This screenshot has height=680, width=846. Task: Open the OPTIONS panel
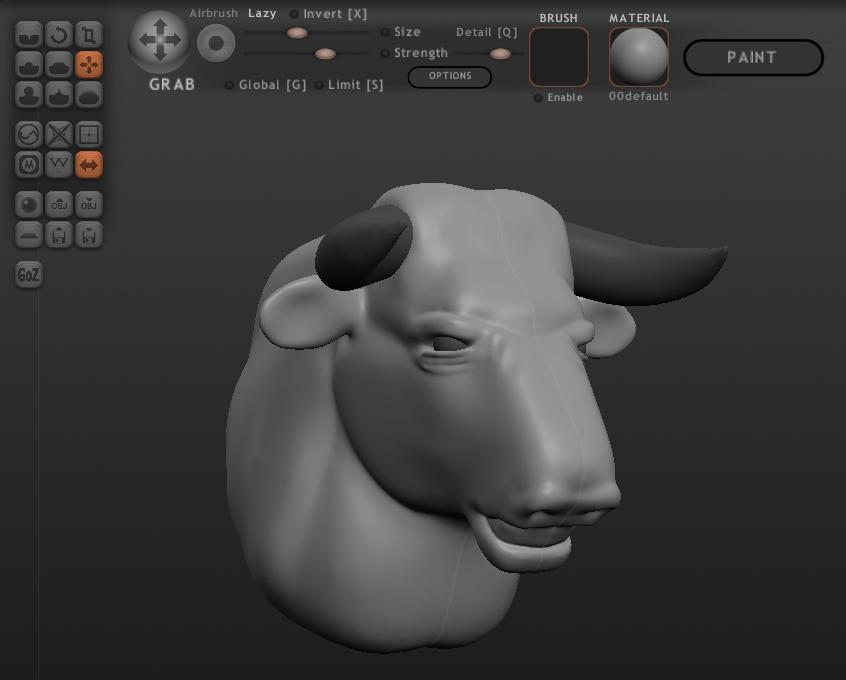(x=449, y=77)
